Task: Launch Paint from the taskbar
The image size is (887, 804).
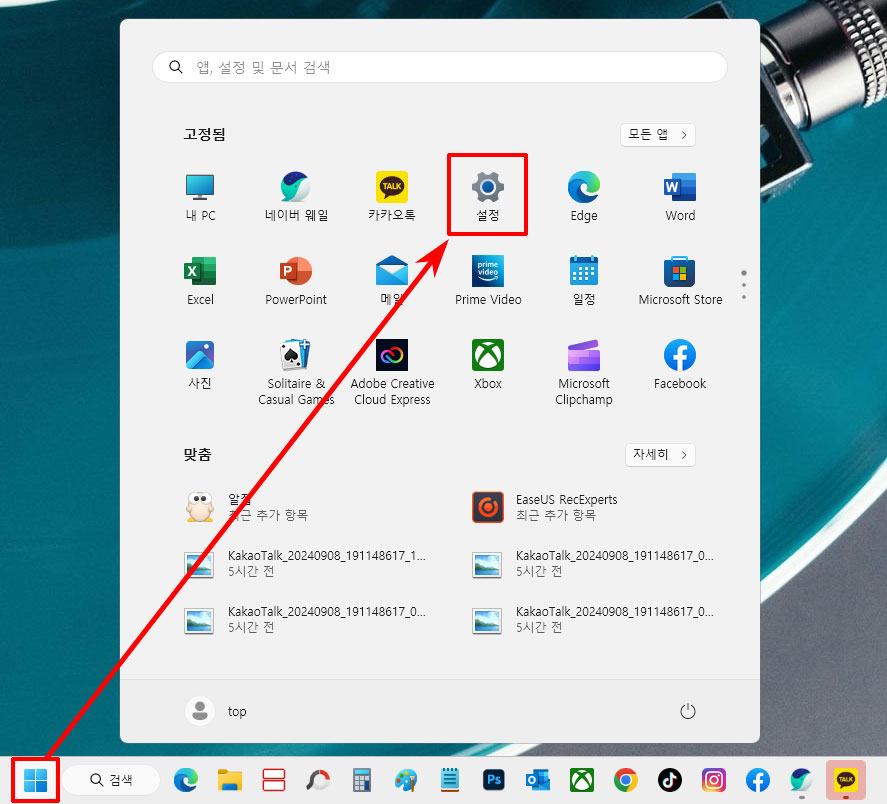Action: pos(406,781)
